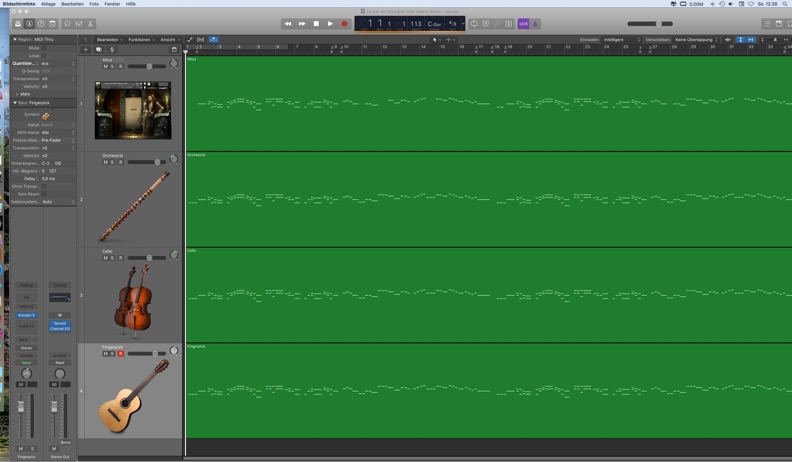The height and width of the screenshot is (462, 792).
Task: Click the Orchestral track volume slider
Action: pos(147,162)
